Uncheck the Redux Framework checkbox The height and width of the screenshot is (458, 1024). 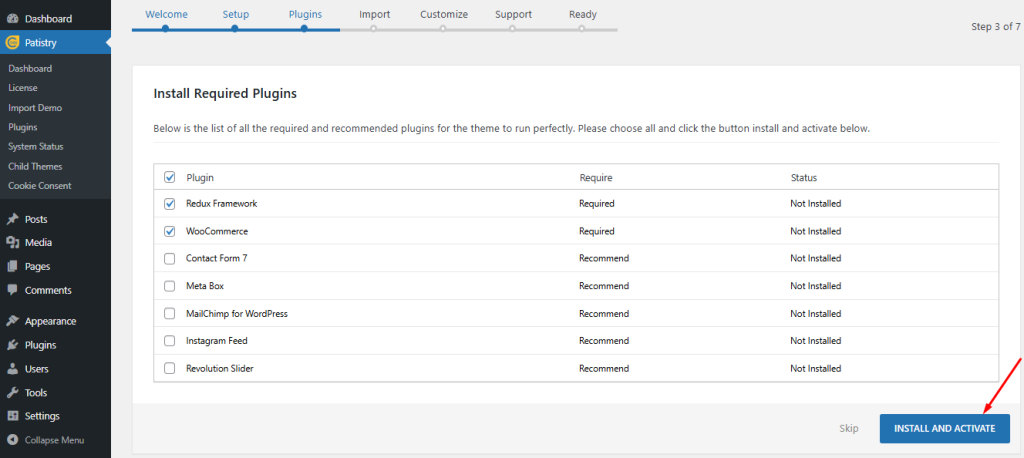point(170,204)
